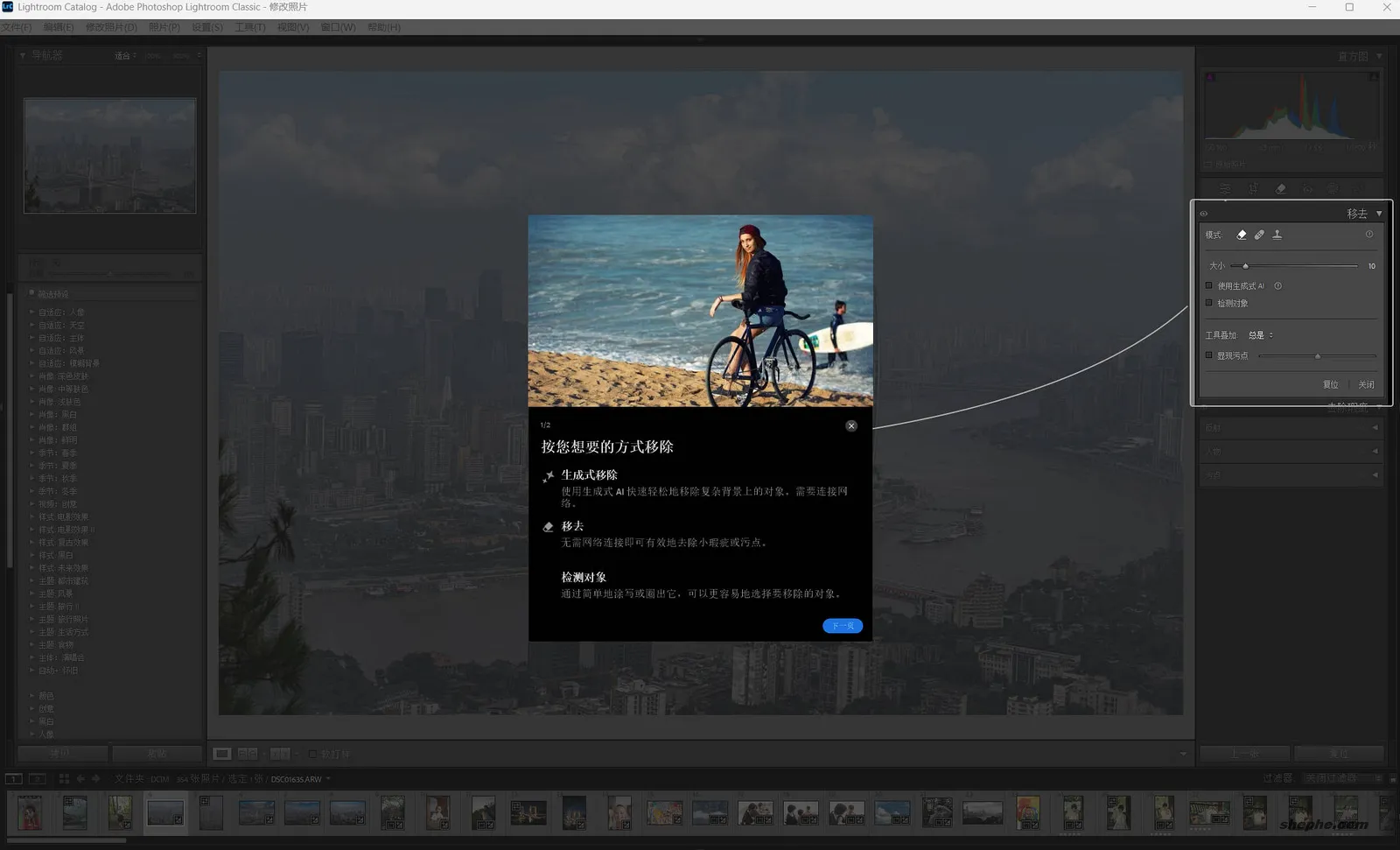Open the 文件 menu
1400x850 pixels.
pos(15,27)
